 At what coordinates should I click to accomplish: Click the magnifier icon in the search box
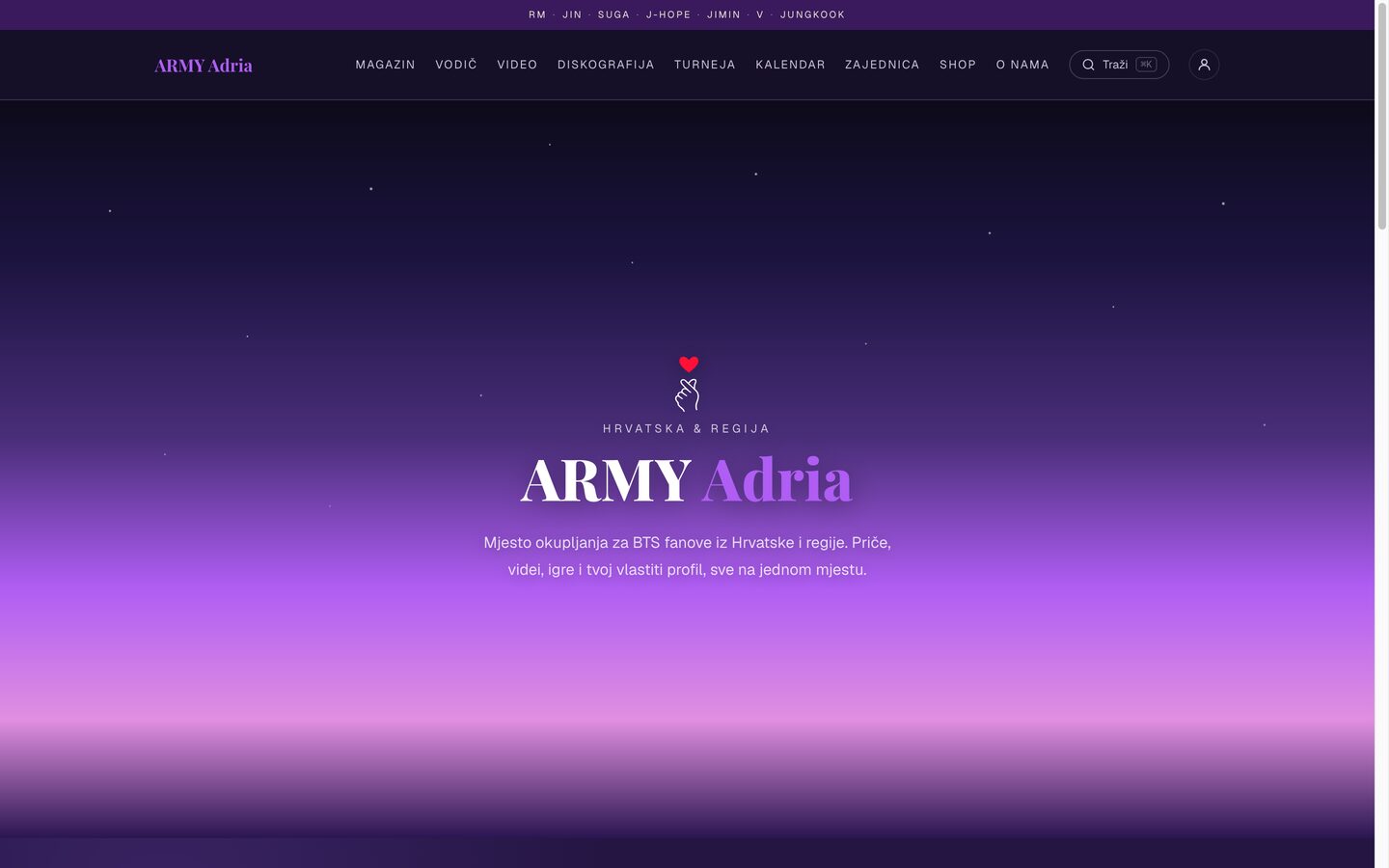pos(1088,65)
